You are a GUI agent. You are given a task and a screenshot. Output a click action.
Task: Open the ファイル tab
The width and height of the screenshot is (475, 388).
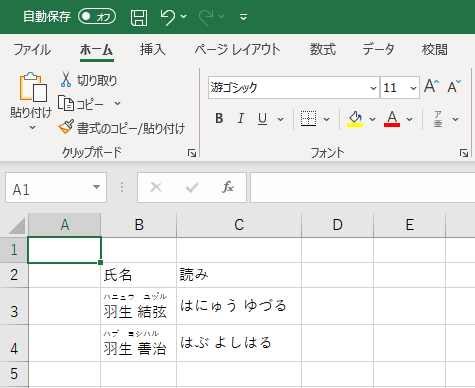(32, 50)
